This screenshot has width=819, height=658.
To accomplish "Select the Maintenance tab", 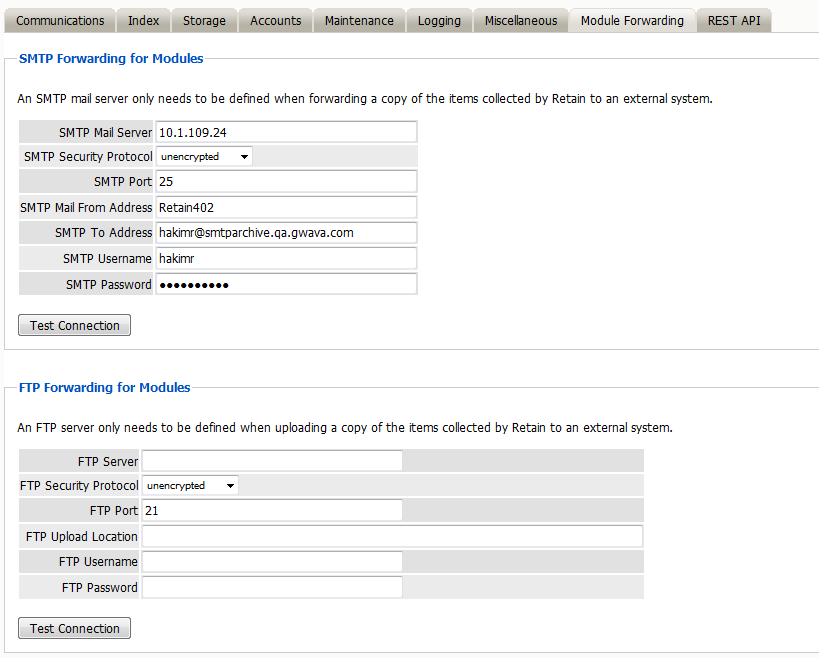I will (x=359, y=20).
